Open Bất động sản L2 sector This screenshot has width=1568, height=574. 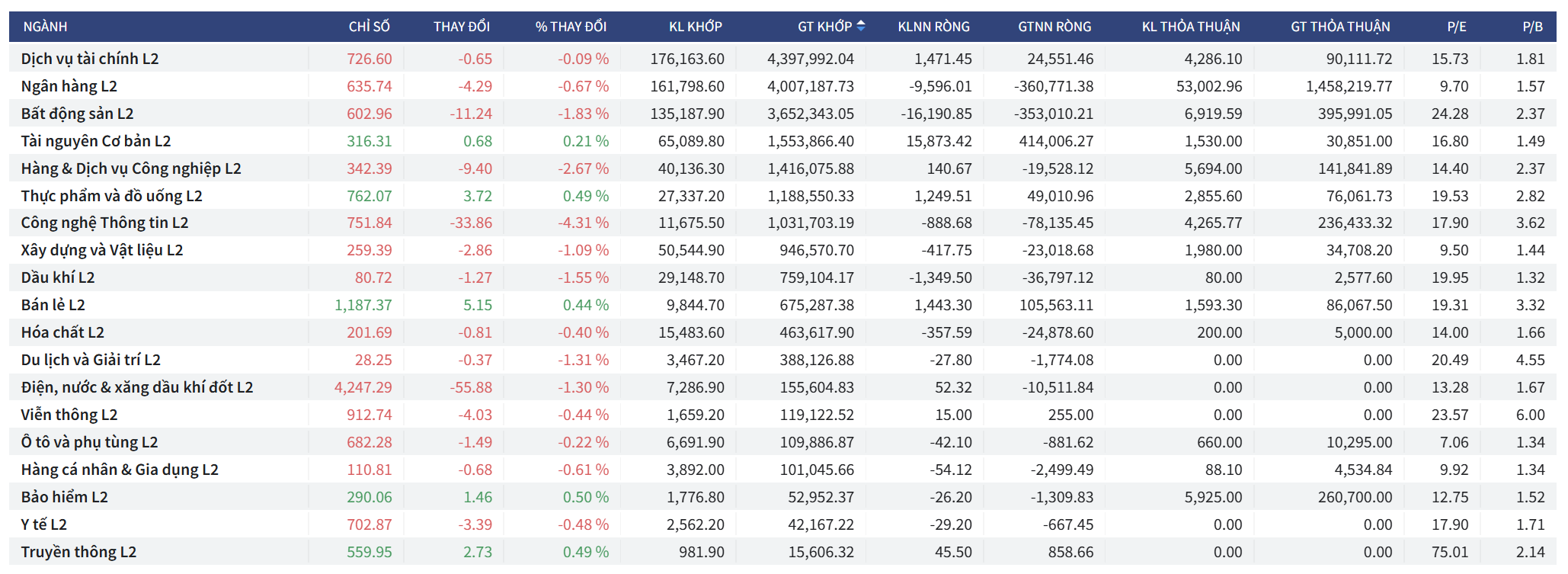77,114
